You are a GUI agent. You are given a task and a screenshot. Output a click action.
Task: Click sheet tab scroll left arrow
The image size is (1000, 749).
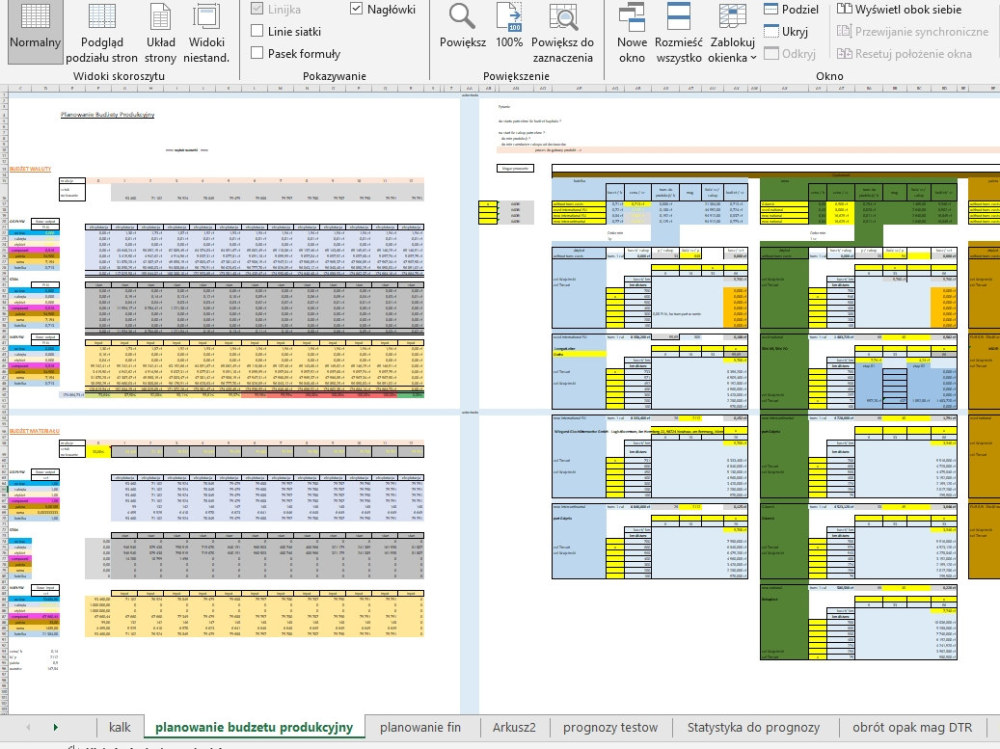28,727
